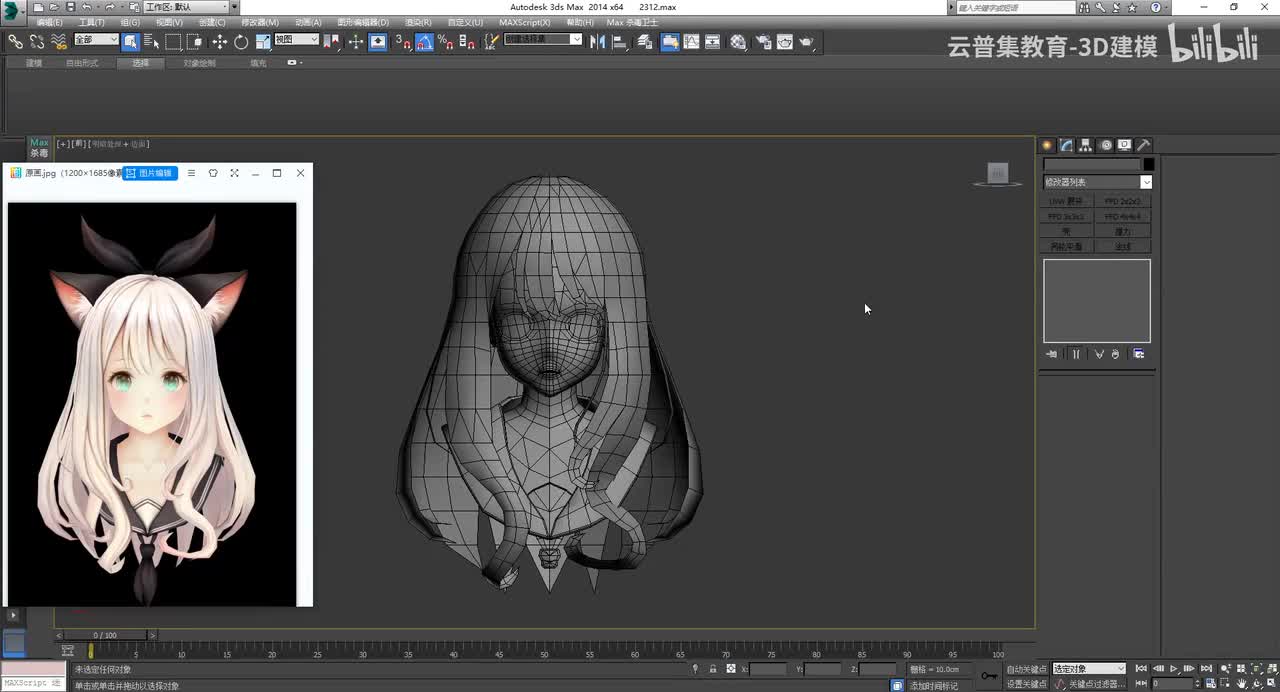This screenshot has width=1280, height=692.
Task: Toggle the Angle Snap tool
Action: 424,42
